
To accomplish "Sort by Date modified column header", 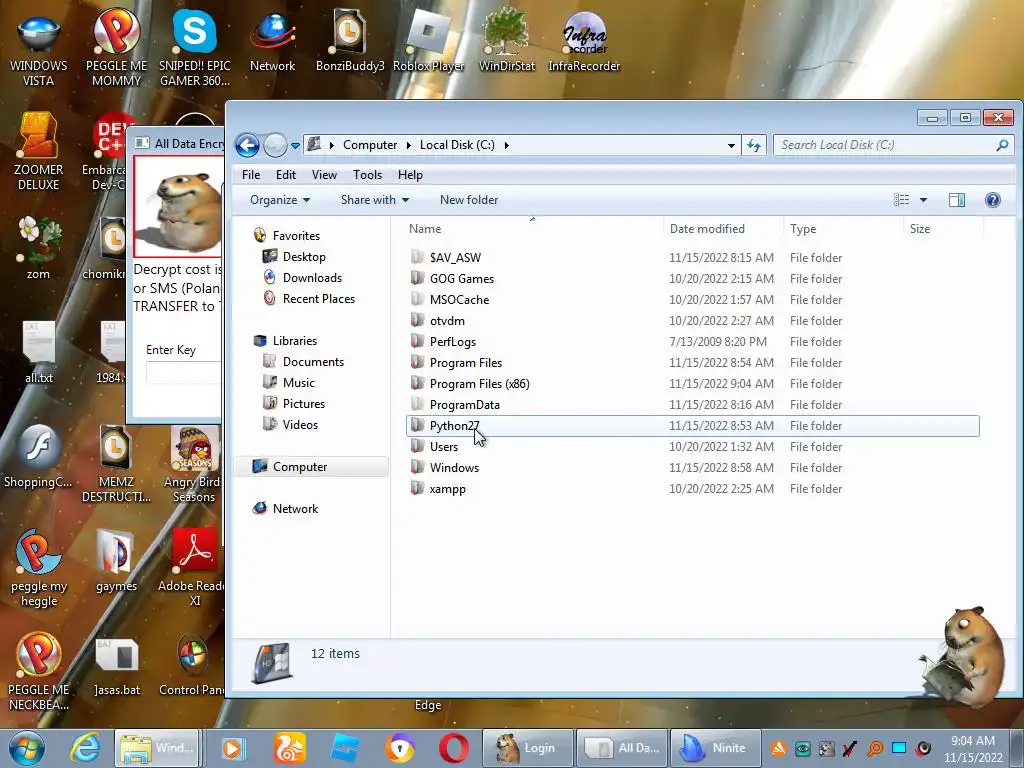I will [723, 229].
